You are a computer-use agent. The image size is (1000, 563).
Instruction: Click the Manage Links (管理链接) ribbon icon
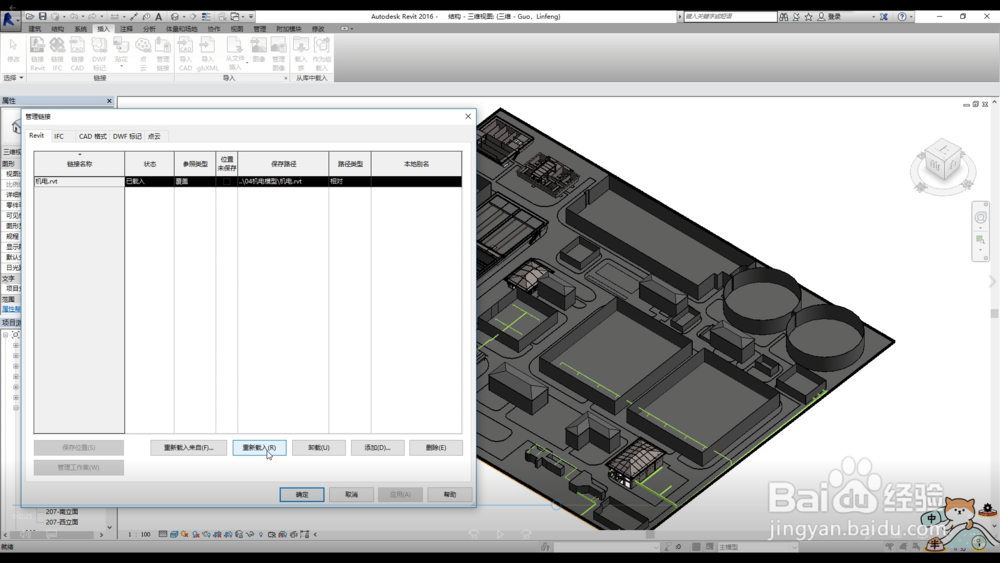pos(163,54)
